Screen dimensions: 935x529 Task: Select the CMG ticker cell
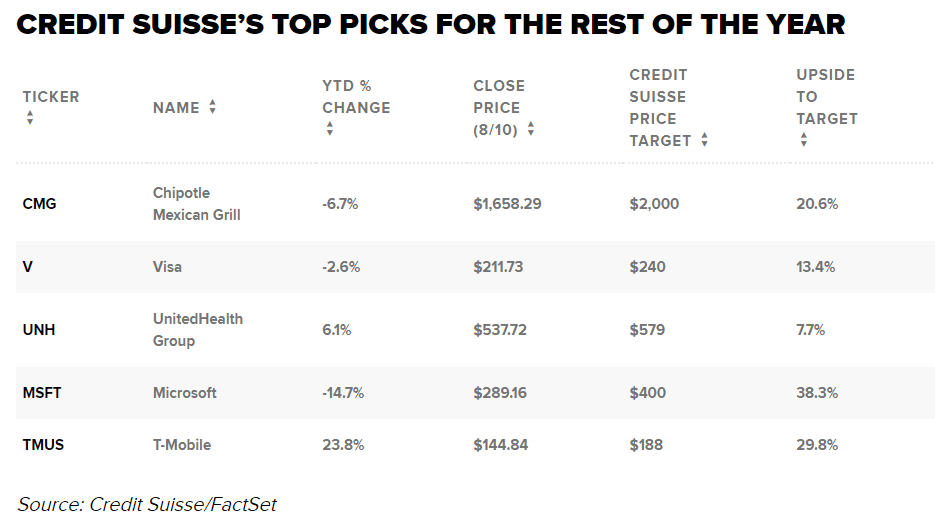coord(39,203)
